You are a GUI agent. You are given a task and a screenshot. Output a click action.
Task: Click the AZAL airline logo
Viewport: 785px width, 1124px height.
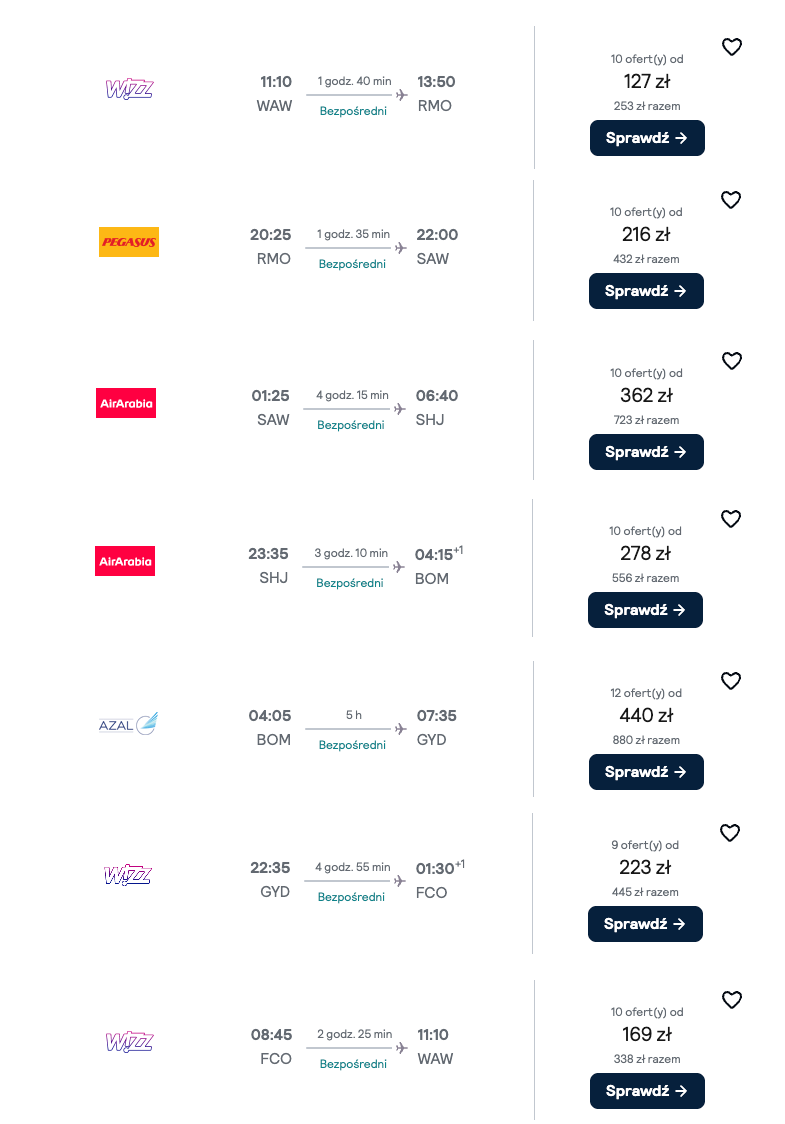click(x=128, y=724)
